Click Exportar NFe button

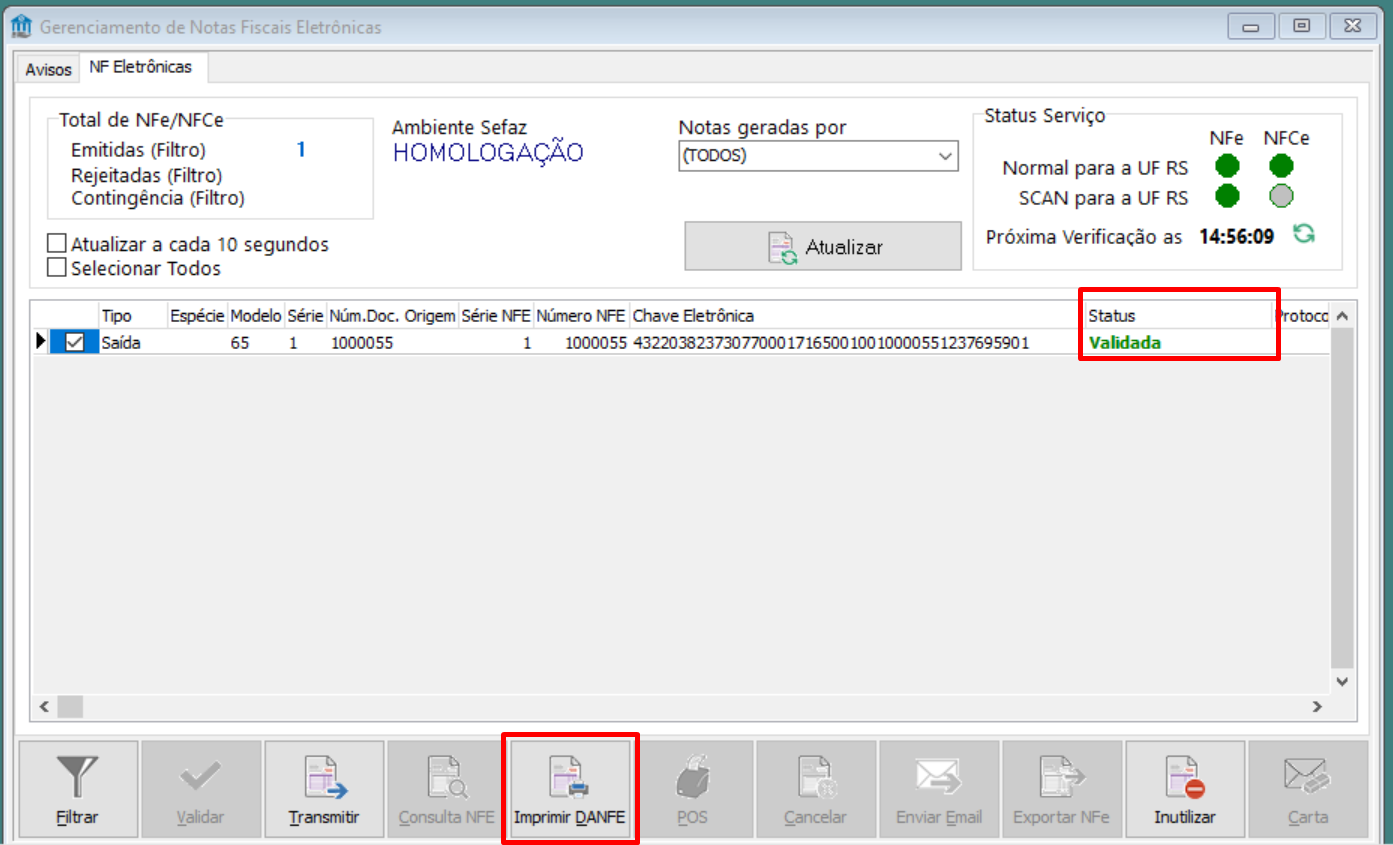click(1061, 788)
